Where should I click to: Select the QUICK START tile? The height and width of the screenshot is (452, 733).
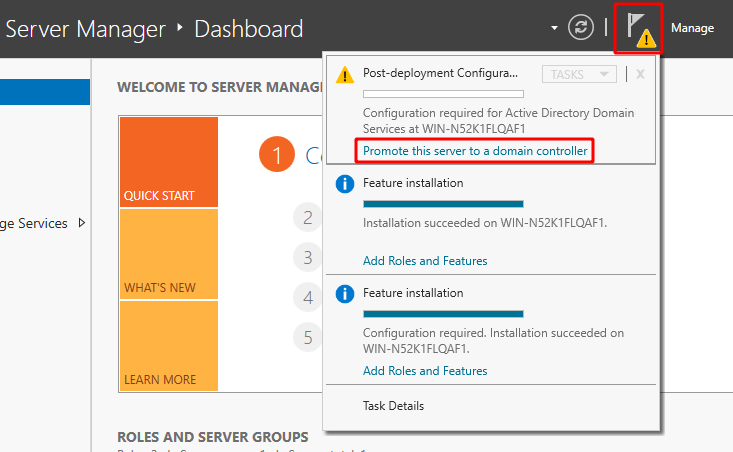point(169,162)
